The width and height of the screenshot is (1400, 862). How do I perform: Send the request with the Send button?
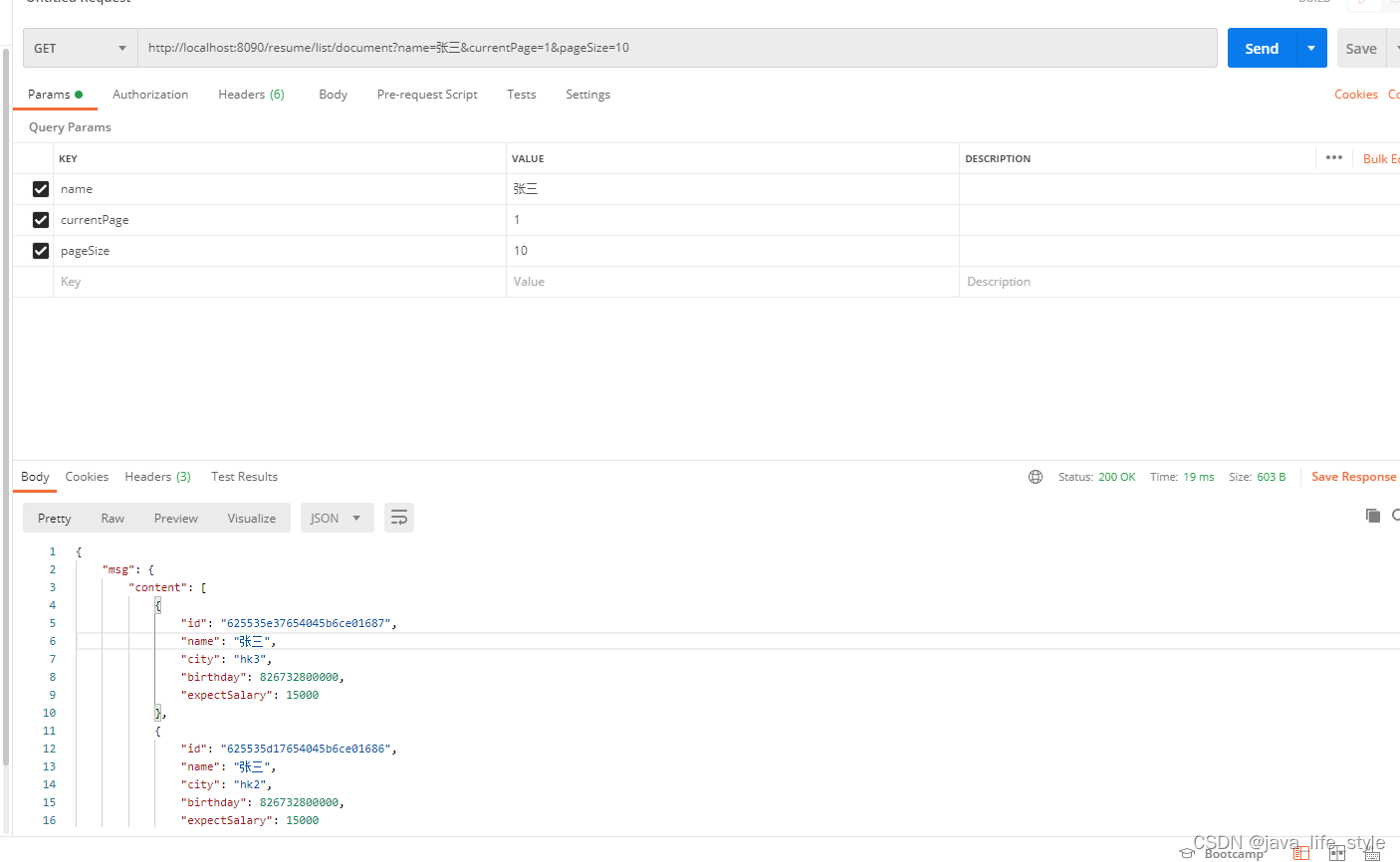pyautogui.click(x=1262, y=48)
